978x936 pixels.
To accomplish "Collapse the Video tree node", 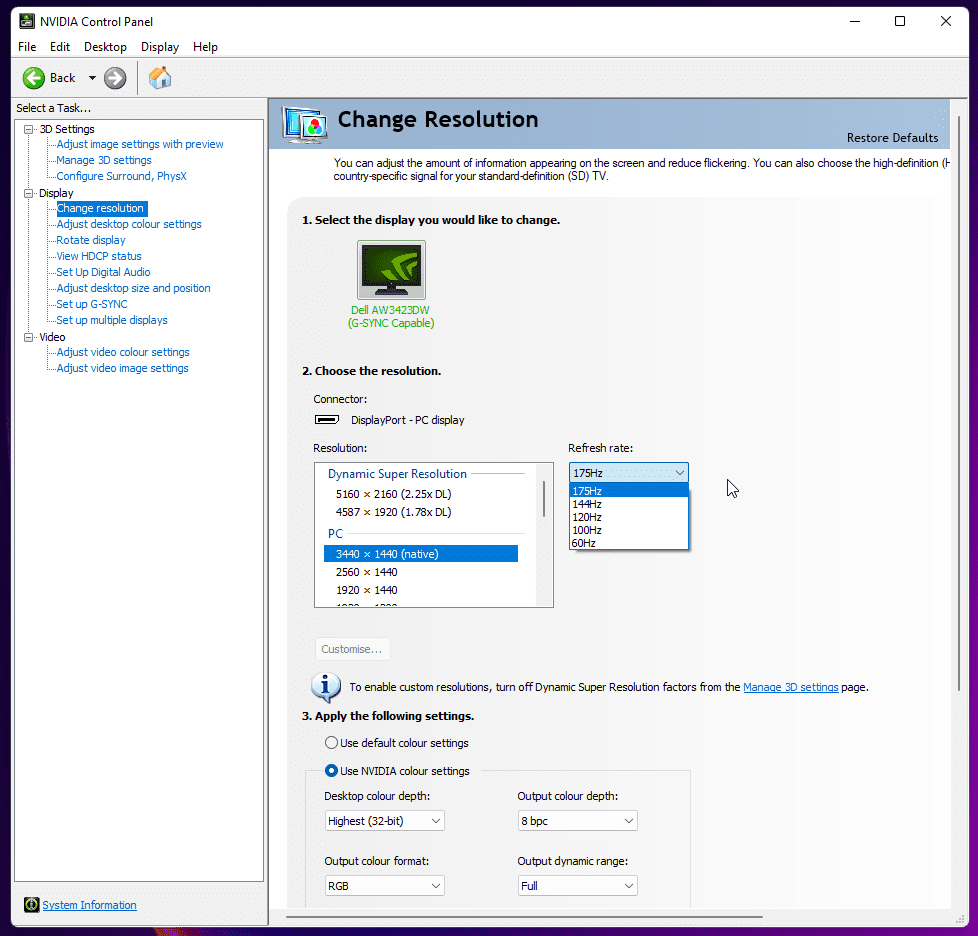I will pos(28,337).
